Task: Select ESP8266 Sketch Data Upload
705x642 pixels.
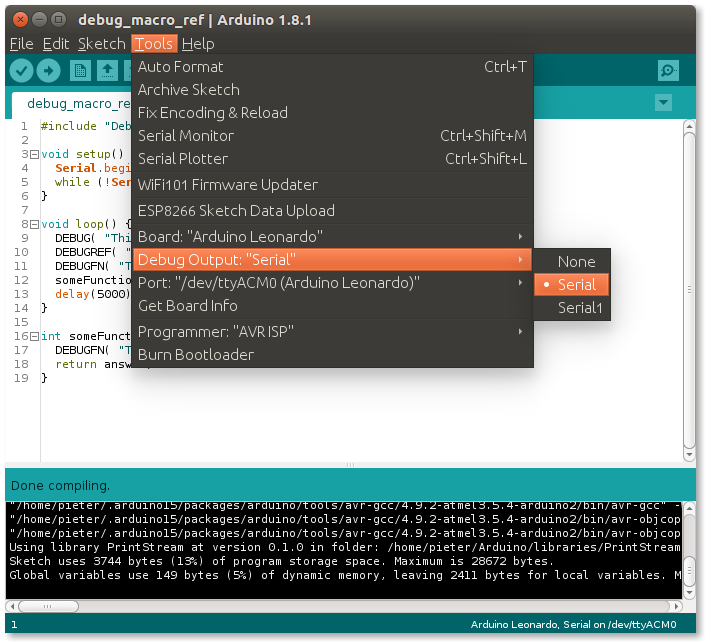Action: click(x=332, y=211)
